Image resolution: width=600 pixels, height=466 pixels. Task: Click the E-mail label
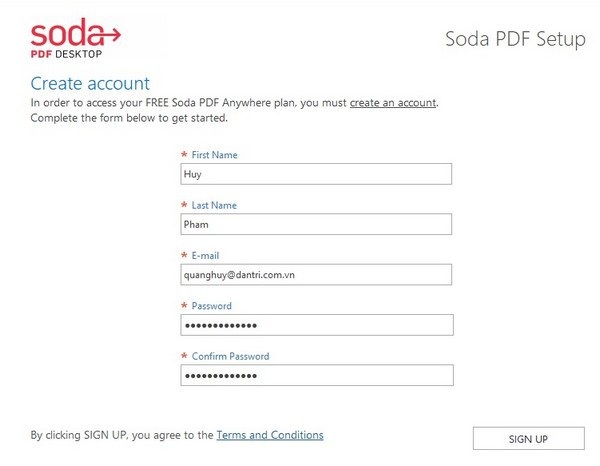pyautogui.click(x=205, y=256)
